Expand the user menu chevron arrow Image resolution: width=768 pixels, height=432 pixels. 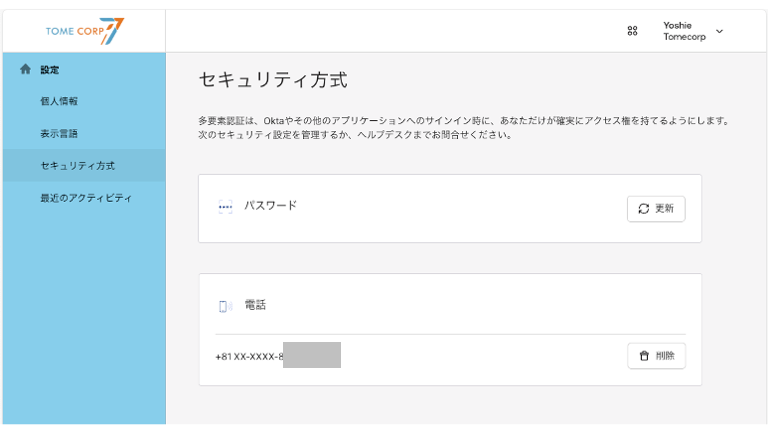point(719,31)
